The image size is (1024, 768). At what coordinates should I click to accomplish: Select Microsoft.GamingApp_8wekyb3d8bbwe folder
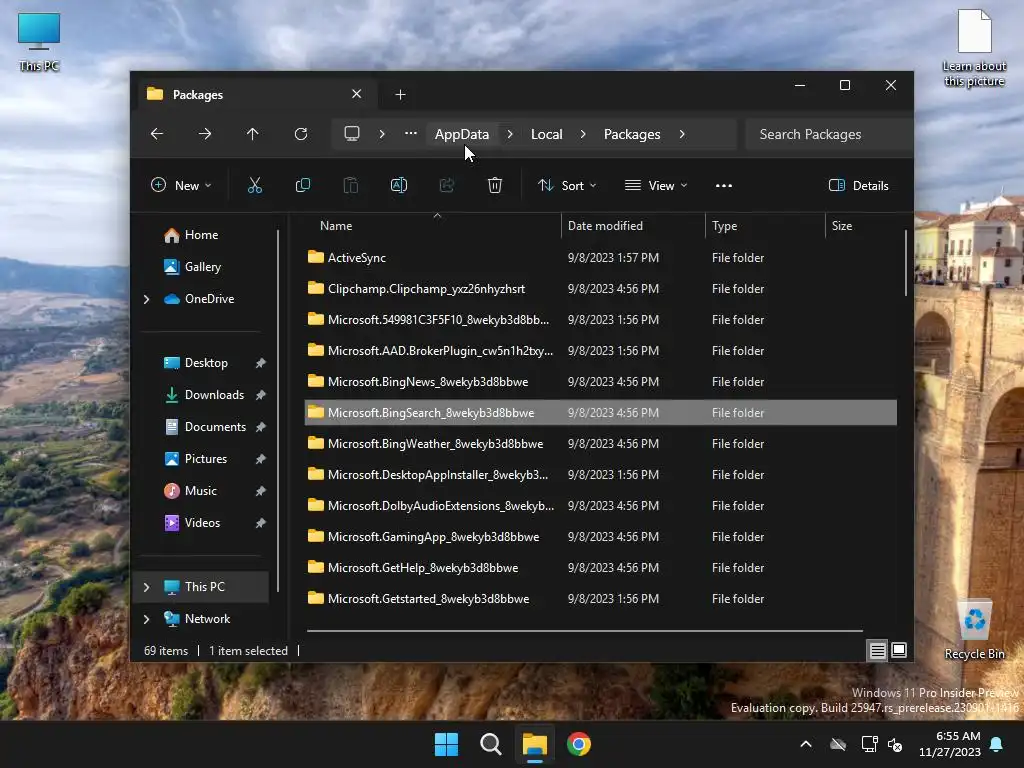[x=601, y=537]
